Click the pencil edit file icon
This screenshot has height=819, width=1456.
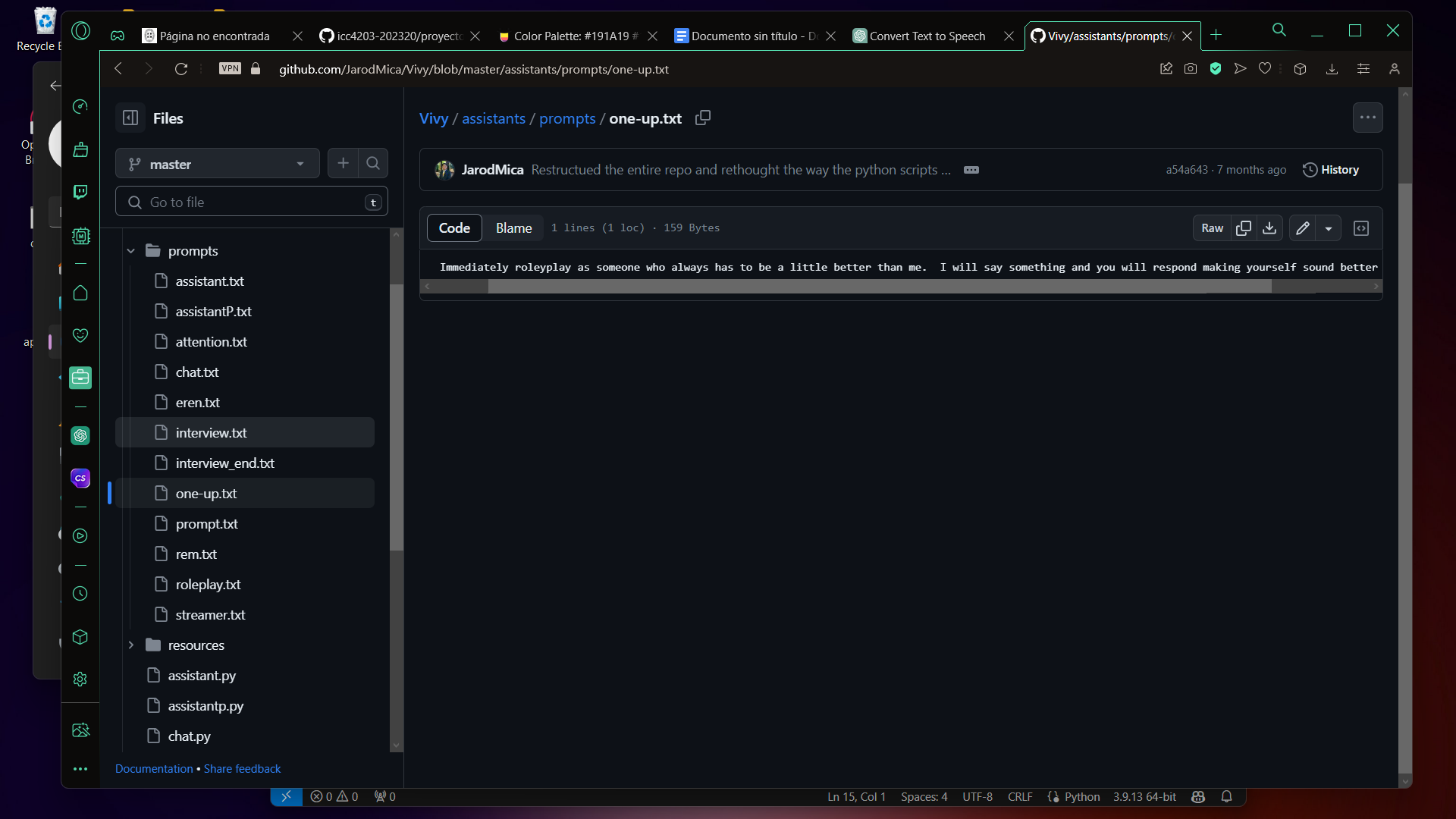[1303, 228]
